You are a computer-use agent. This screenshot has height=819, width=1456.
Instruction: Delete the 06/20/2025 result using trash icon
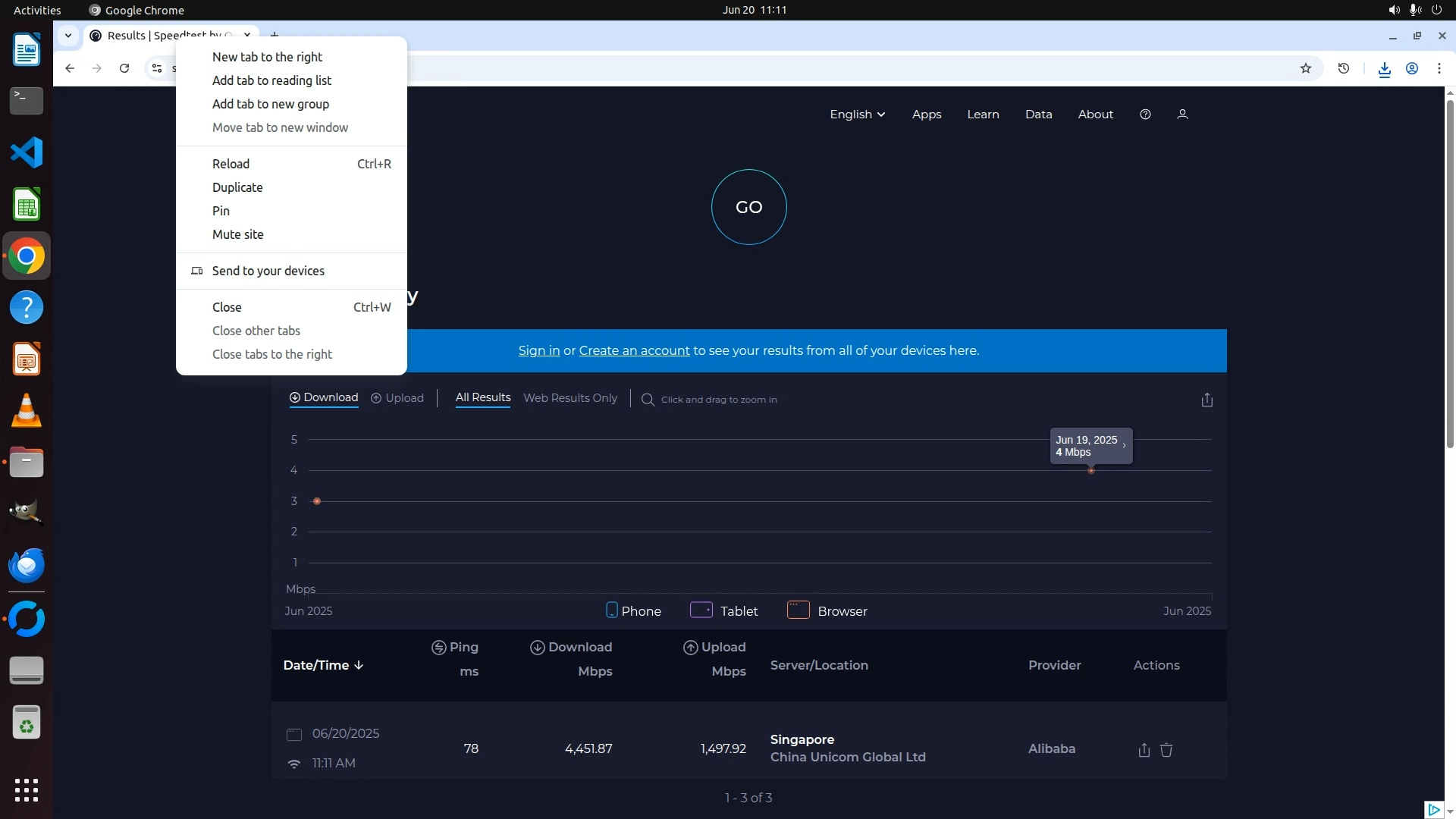tap(1166, 750)
